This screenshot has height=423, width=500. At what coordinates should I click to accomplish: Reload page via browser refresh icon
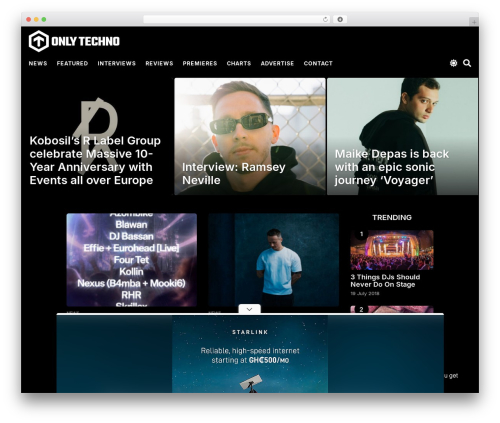(x=325, y=19)
